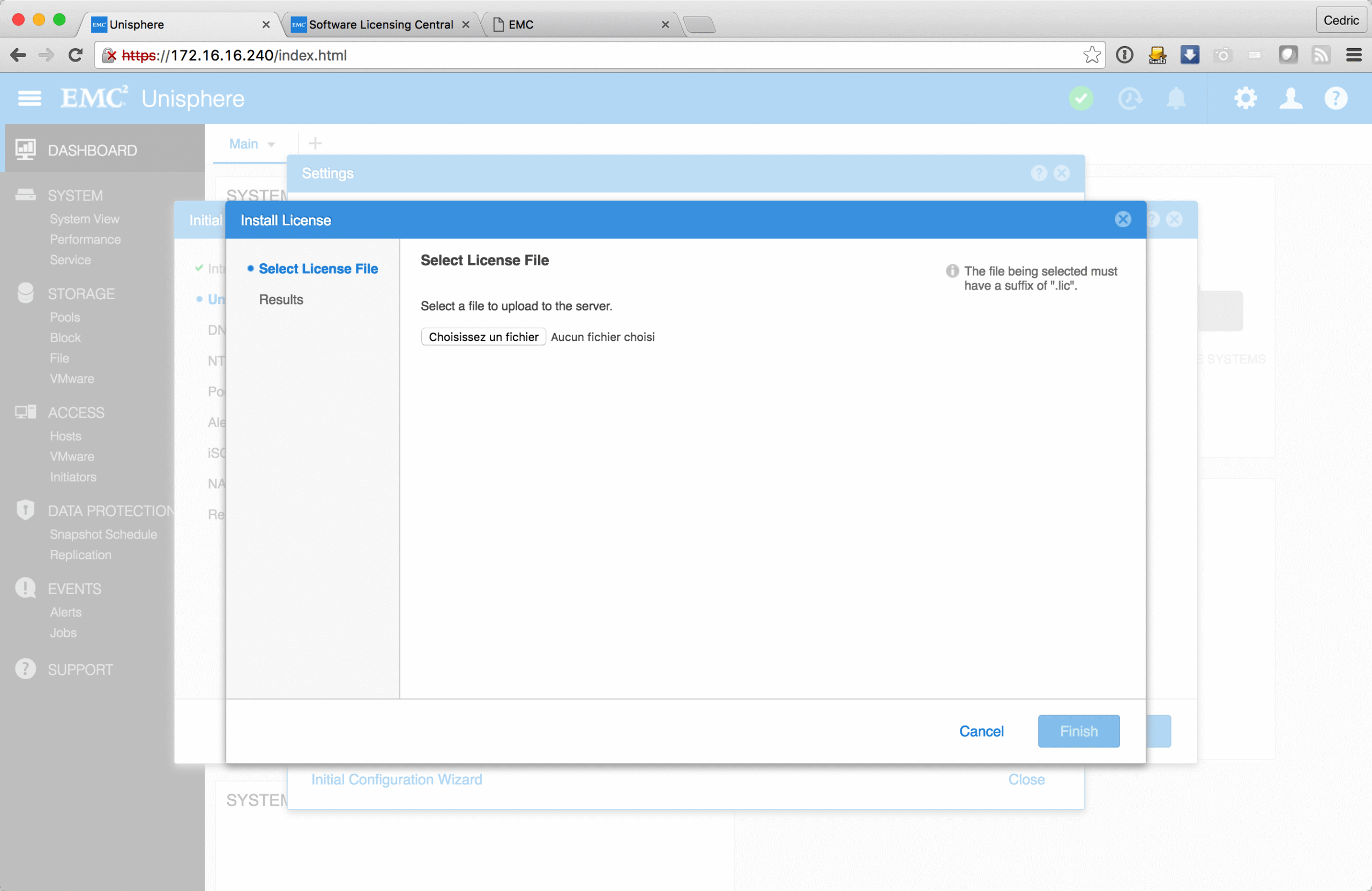
Task: Click the jobs clock icon in header
Action: (1129, 99)
